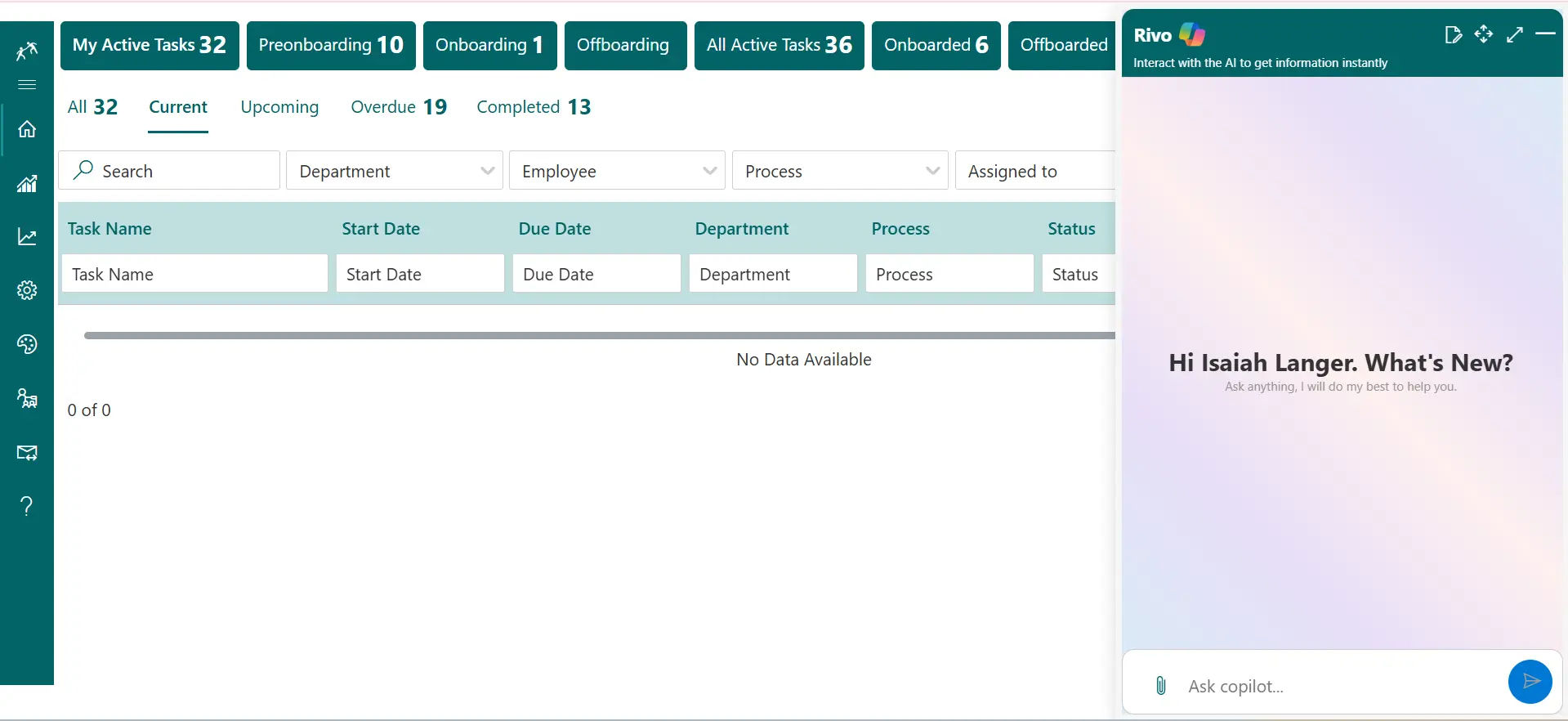1568x721 pixels.
Task: Open the settings gear in sidebar
Action: tap(27, 290)
